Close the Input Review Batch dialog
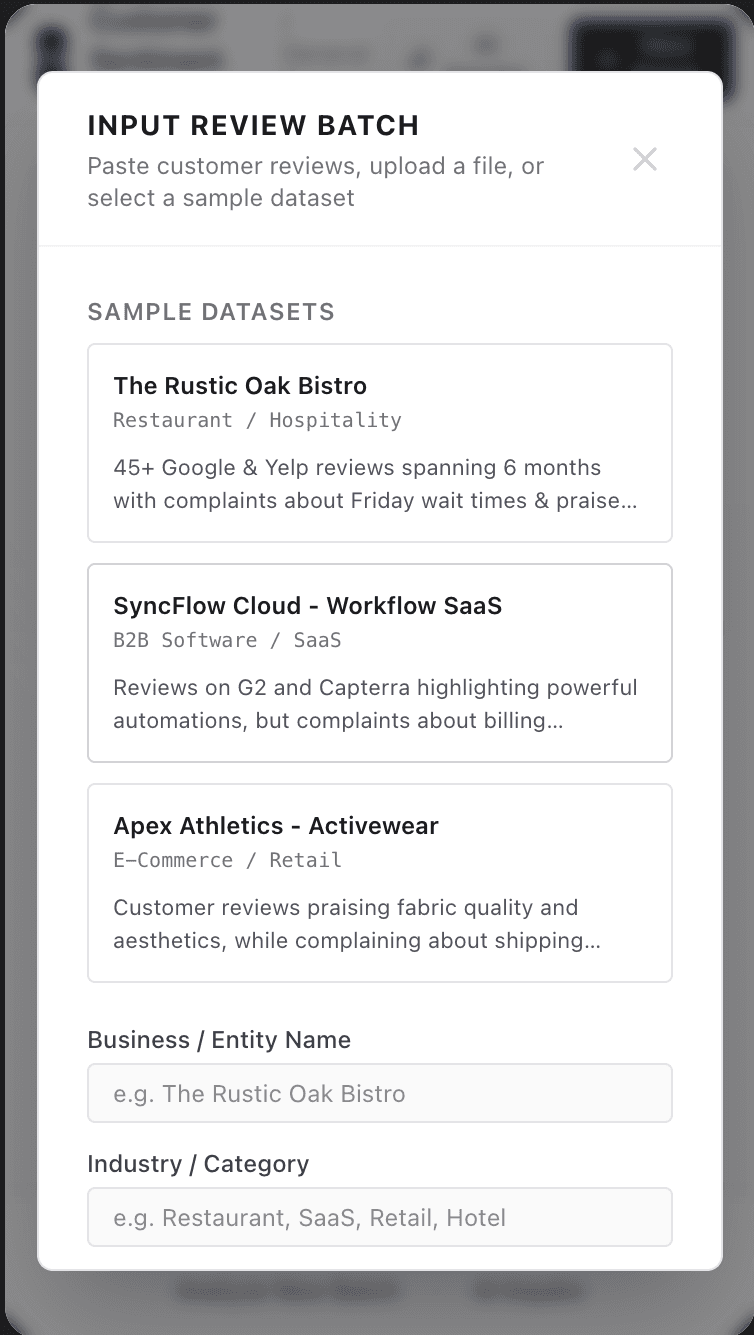The width and height of the screenshot is (754, 1335). (645, 159)
